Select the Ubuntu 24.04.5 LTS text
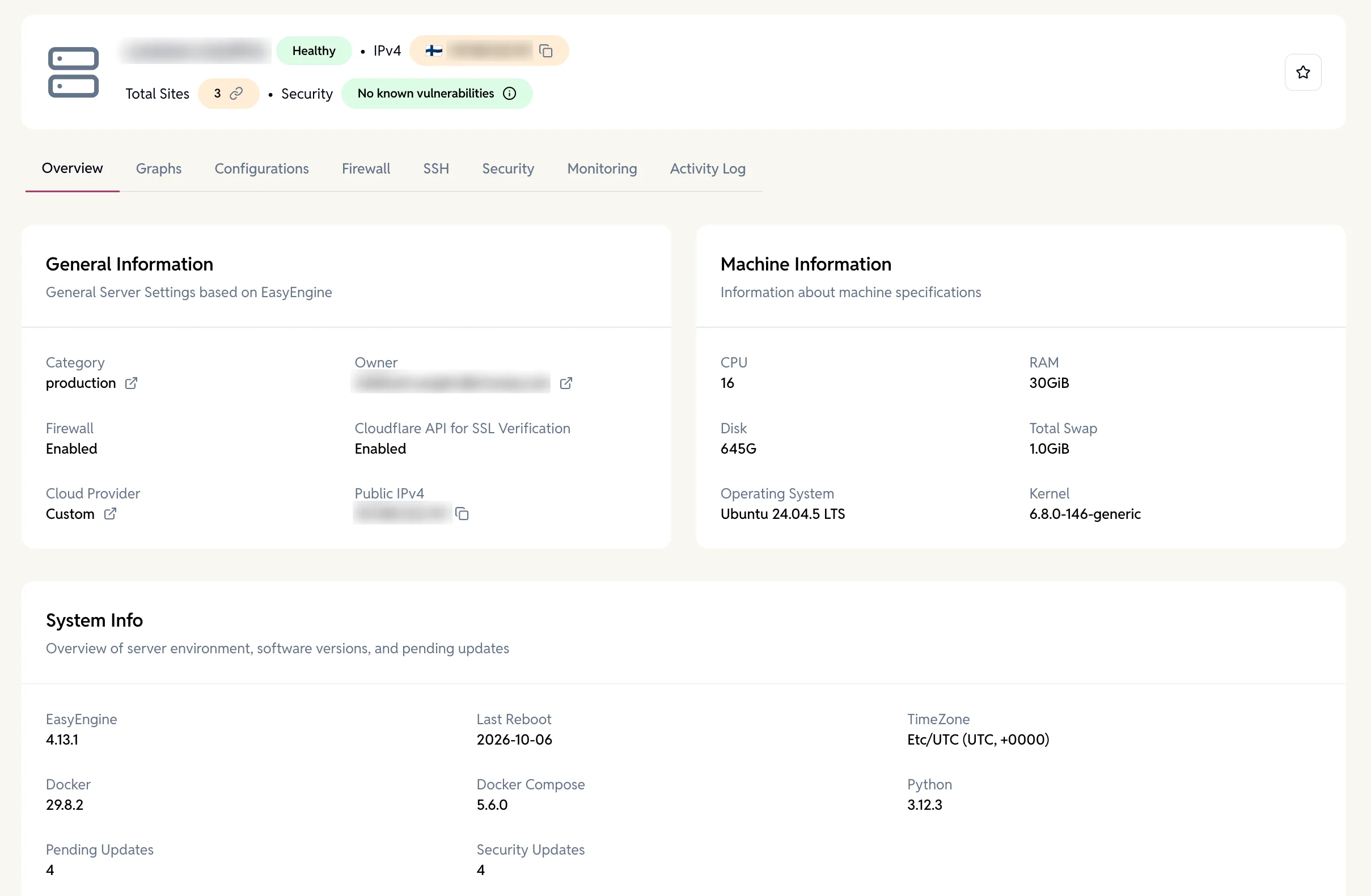The width and height of the screenshot is (1371, 896). [x=782, y=513]
